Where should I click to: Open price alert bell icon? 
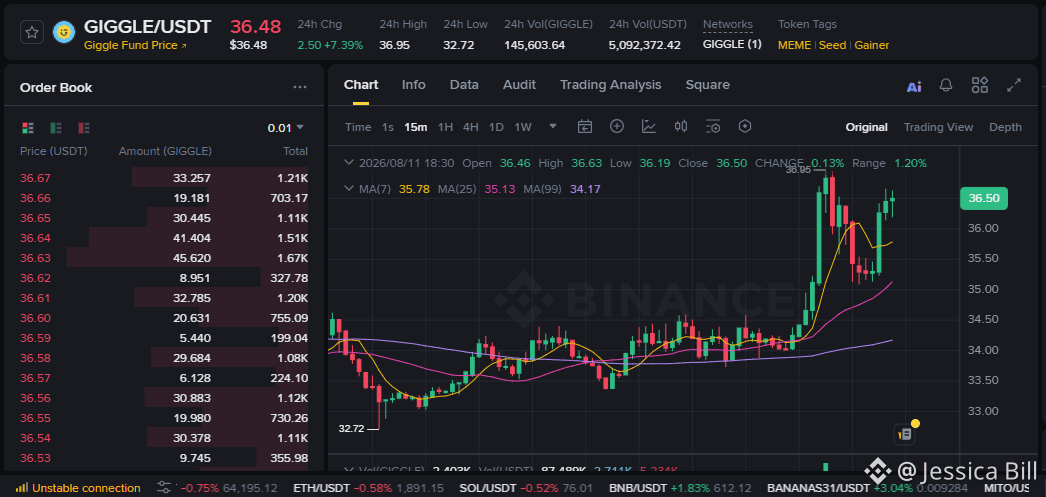tap(946, 85)
